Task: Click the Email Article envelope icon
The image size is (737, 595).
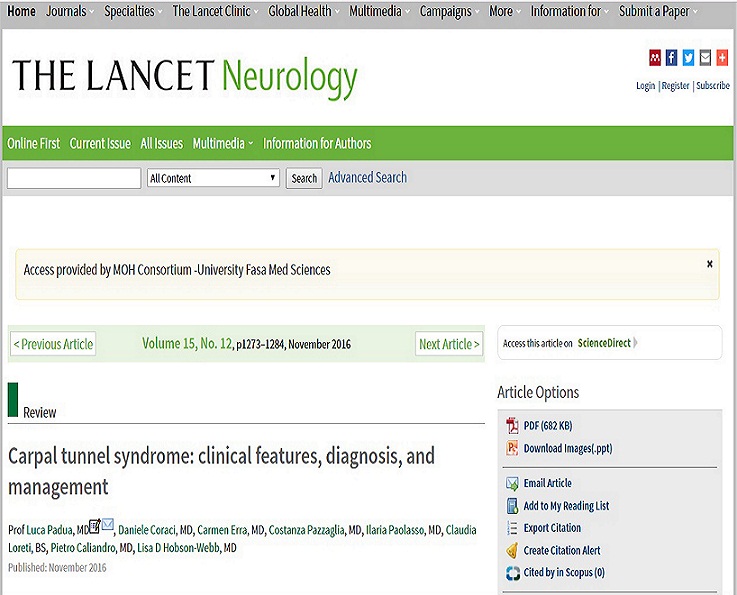Action: click(x=512, y=483)
